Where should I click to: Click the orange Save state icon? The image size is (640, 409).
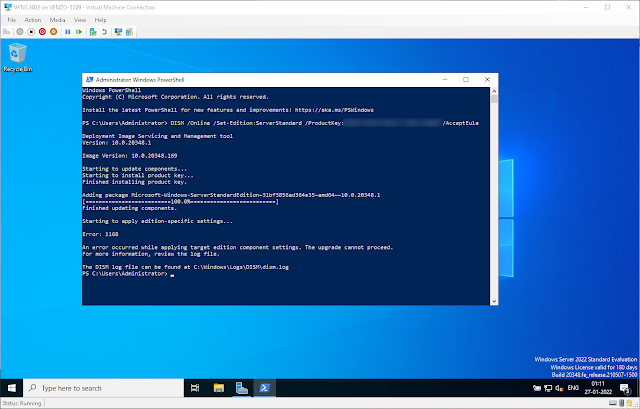click(53, 32)
